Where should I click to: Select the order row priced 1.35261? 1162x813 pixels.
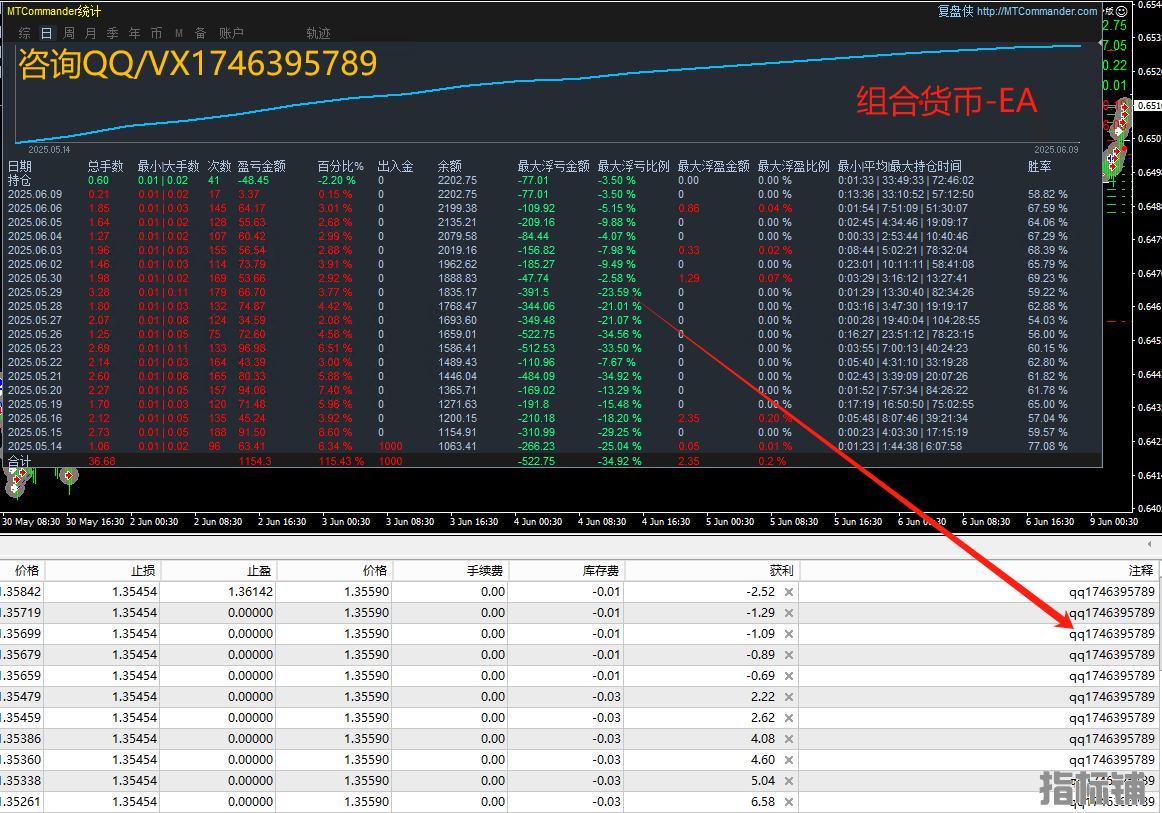tap(581, 802)
